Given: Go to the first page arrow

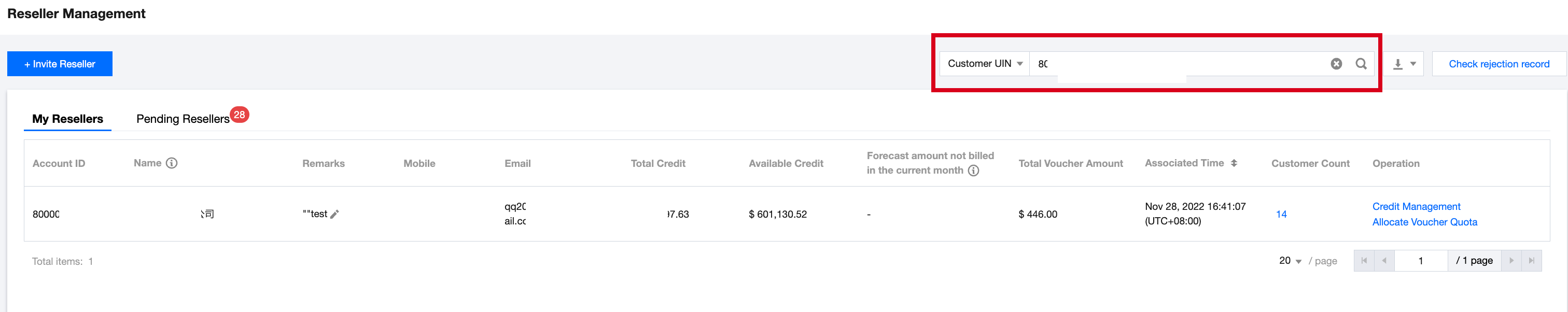Looking at the screenshot, I should pos(1364,261).
